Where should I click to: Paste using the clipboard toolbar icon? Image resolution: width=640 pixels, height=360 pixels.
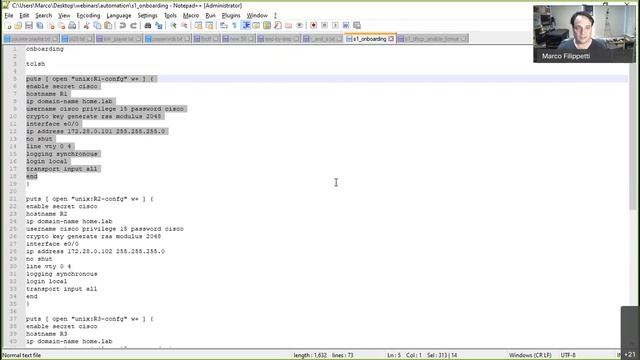point(108,26)
